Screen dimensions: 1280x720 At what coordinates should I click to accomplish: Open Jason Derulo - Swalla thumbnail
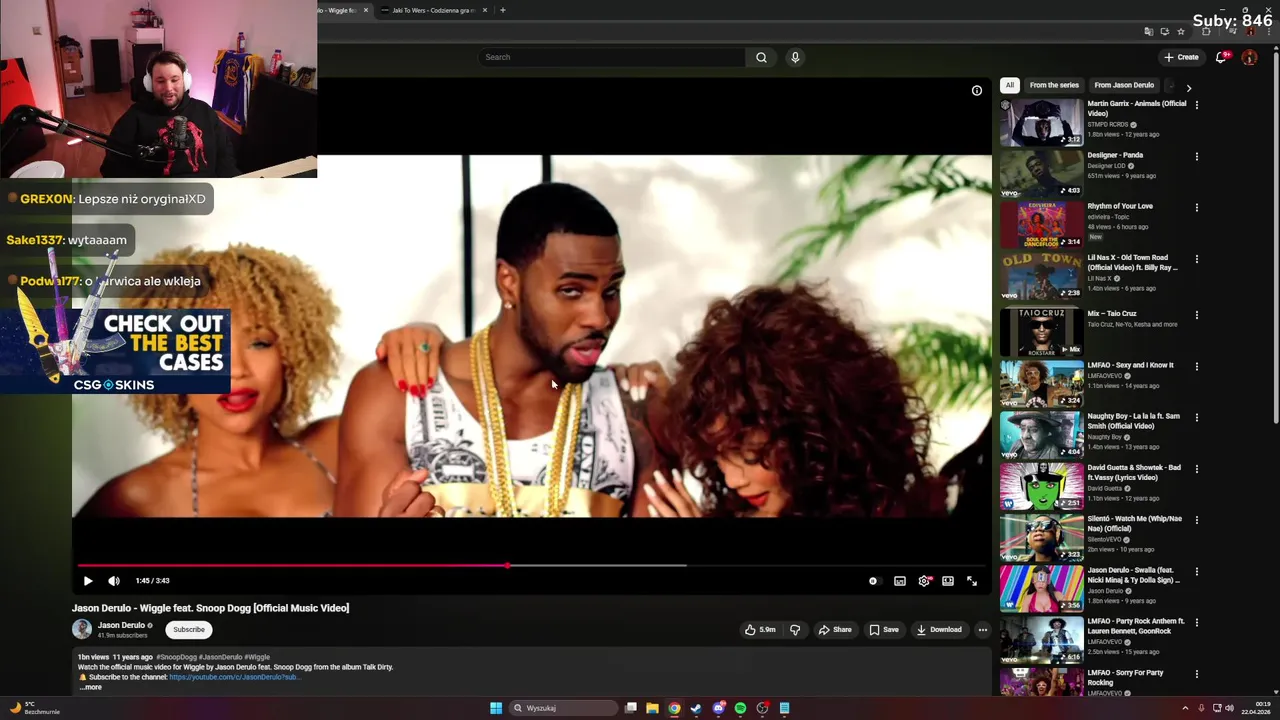click(x=1041, y=589)
